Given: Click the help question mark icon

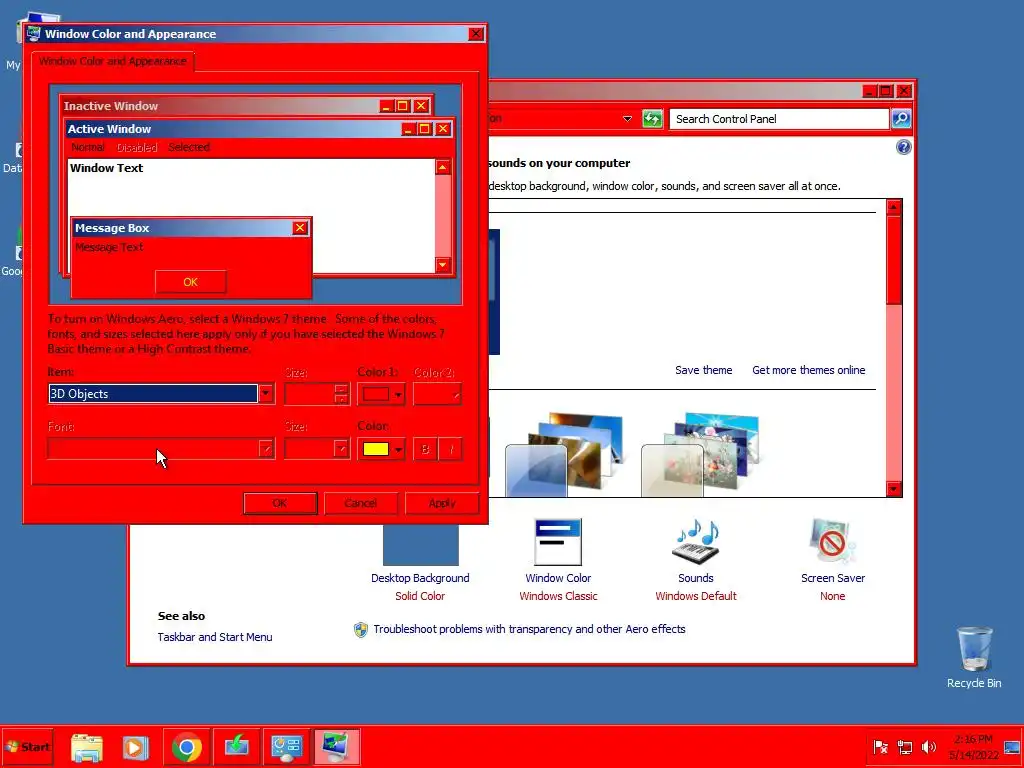Looking at the screenshot, I should coord(903,147).
